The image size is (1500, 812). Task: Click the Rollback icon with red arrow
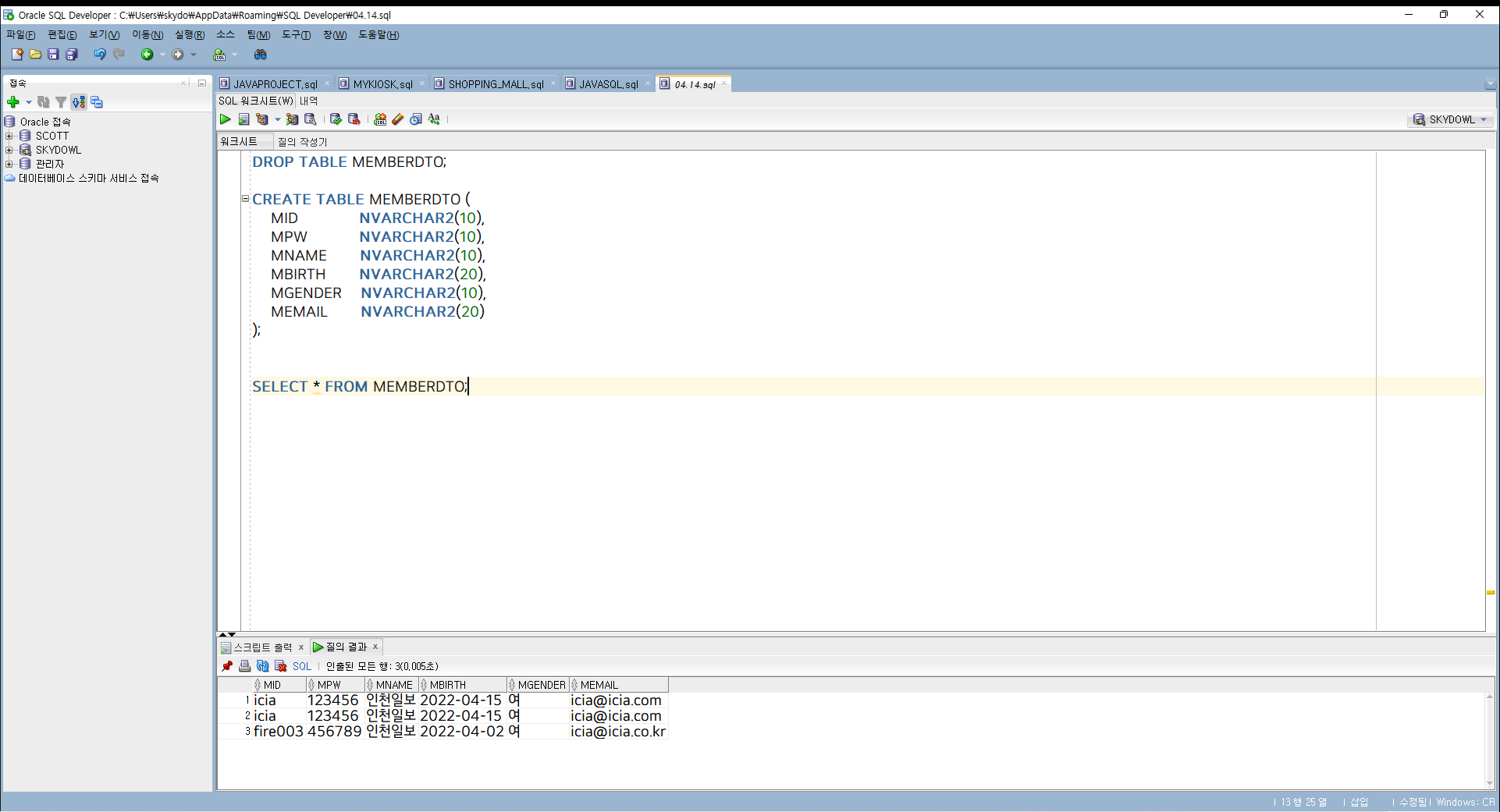click(x=354, y=119)
